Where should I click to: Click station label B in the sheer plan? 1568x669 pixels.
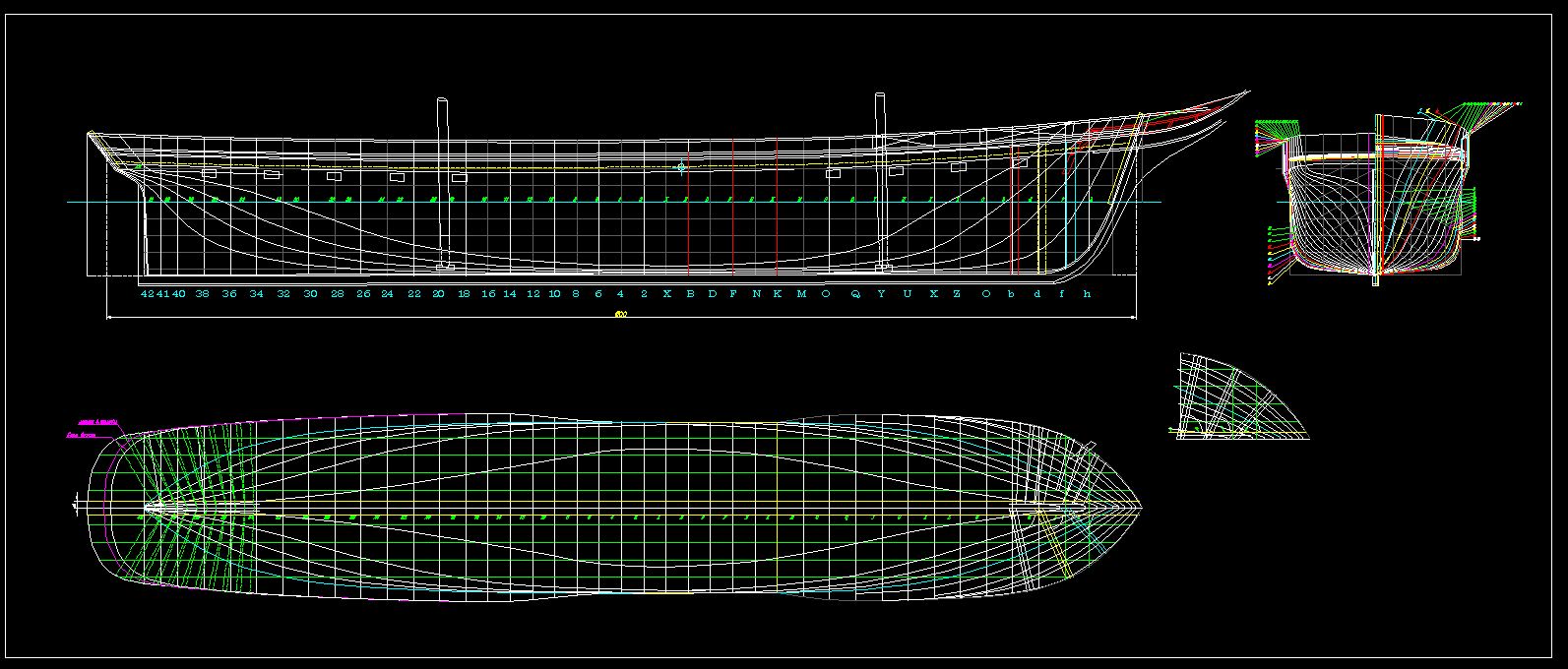click(690, 293)
